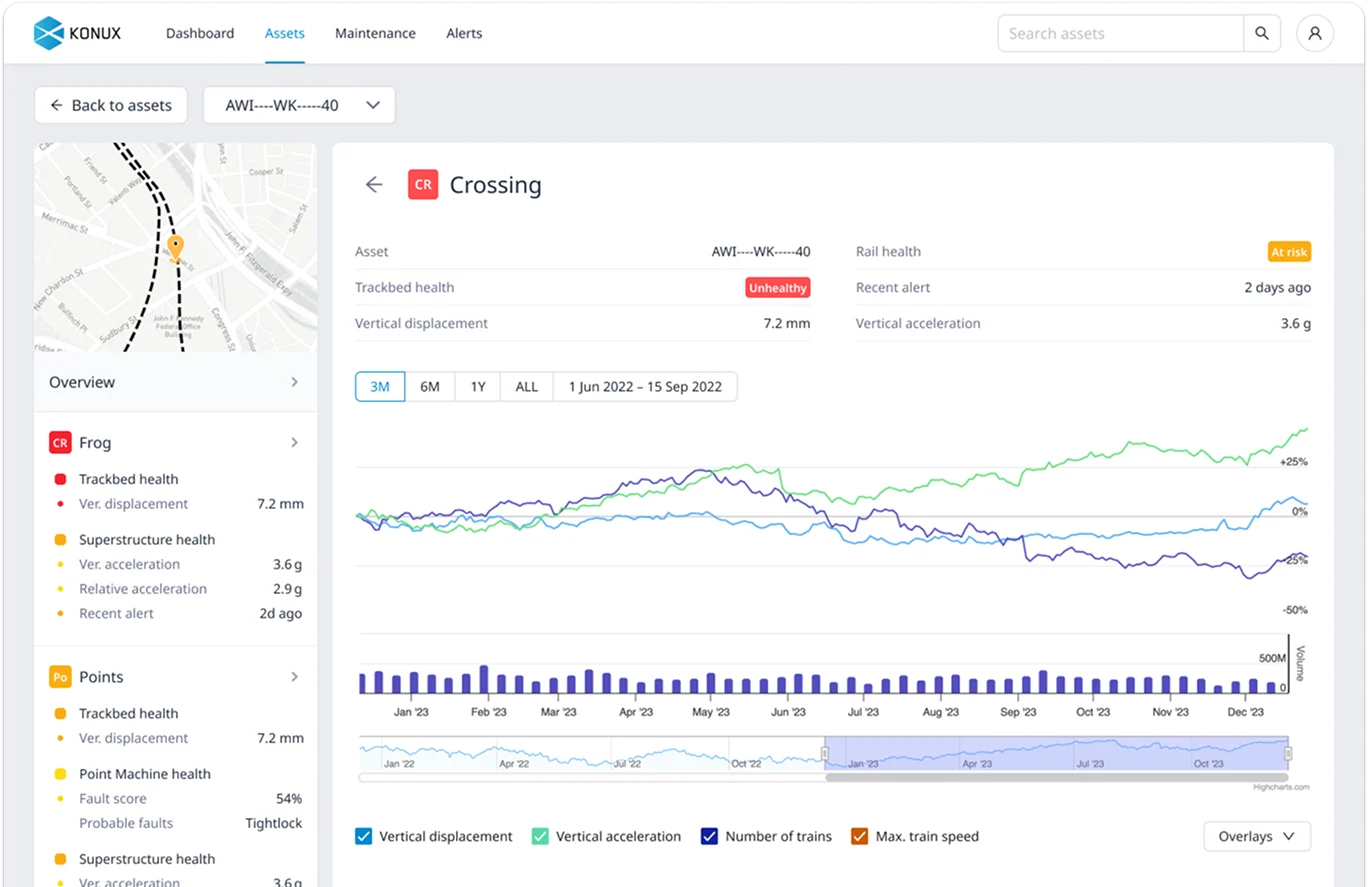Click the Search assets input field
The width and height of the screenshot is (1368, 887).
pos(1121,33)
